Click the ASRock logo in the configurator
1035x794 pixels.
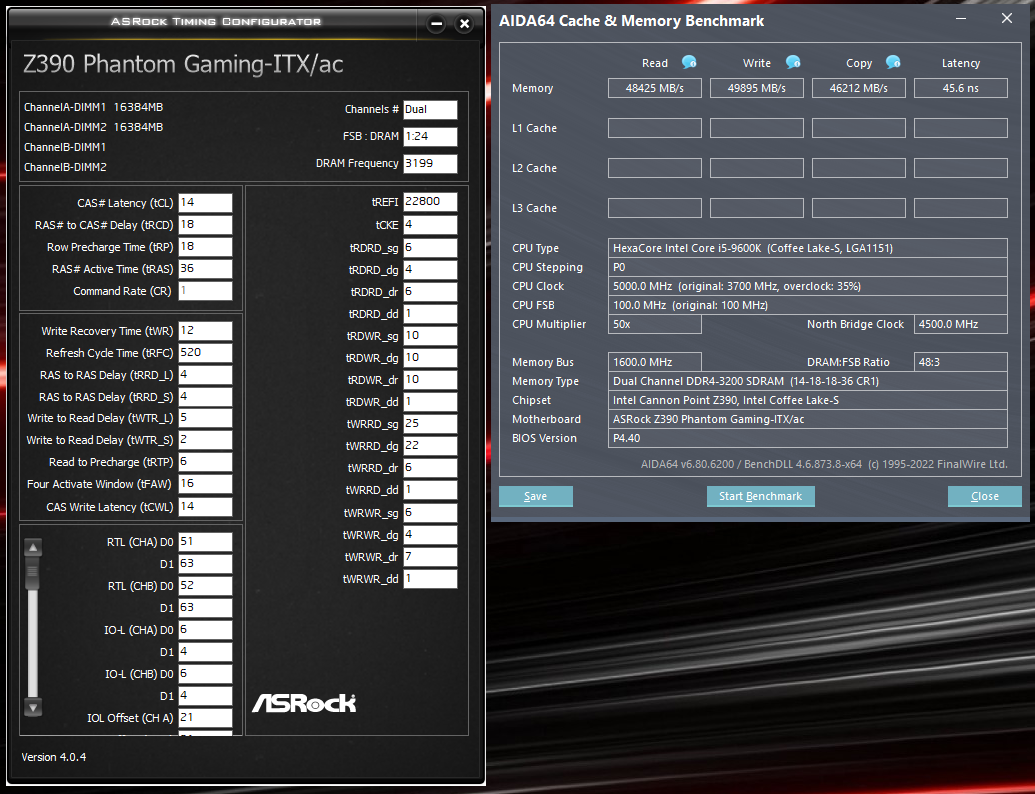[304, 703]
